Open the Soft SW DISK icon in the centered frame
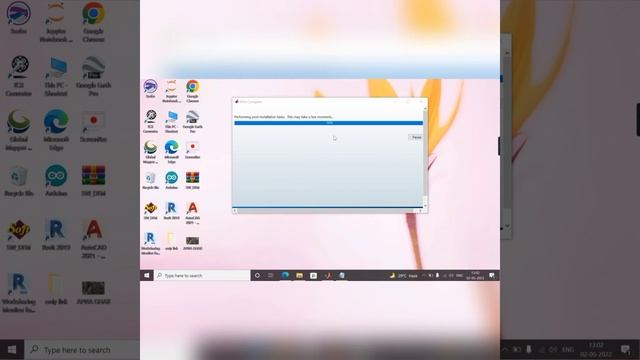Viewport: 640px width, 360px height. pyautogui.click(x=150, y=211)
